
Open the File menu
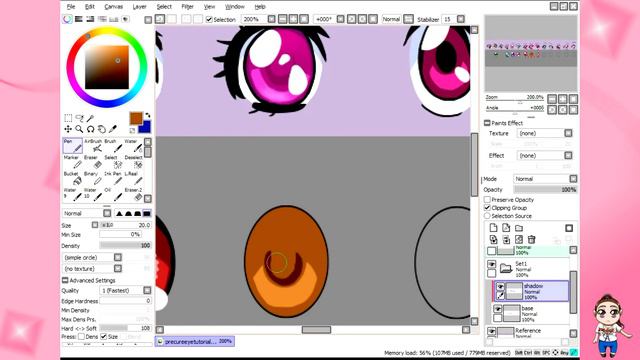point(71,7)
